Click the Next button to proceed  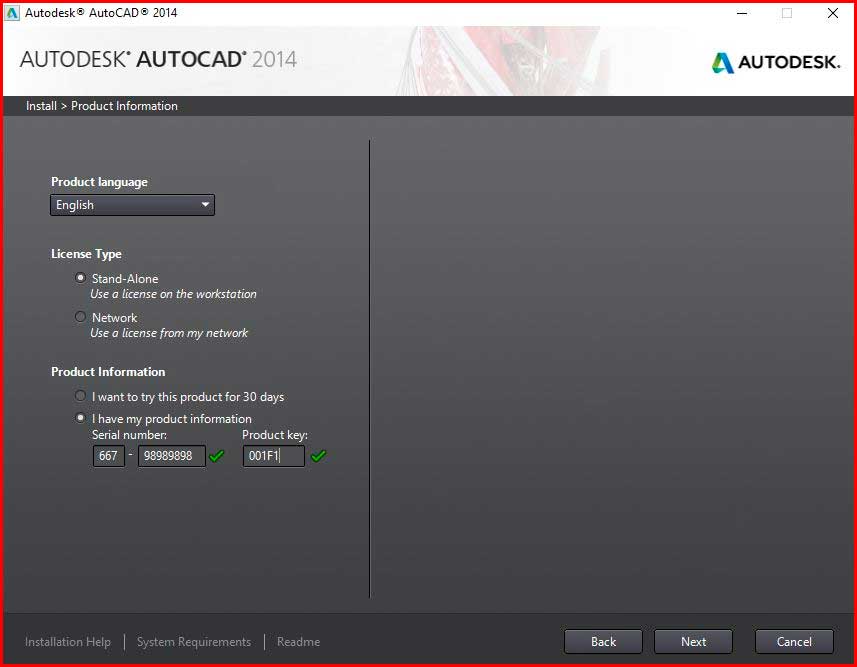[x=693, y=641]
